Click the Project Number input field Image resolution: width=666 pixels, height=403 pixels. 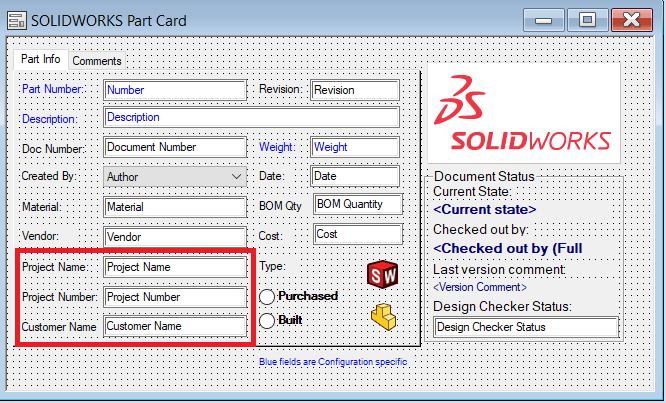pos(175,297)
